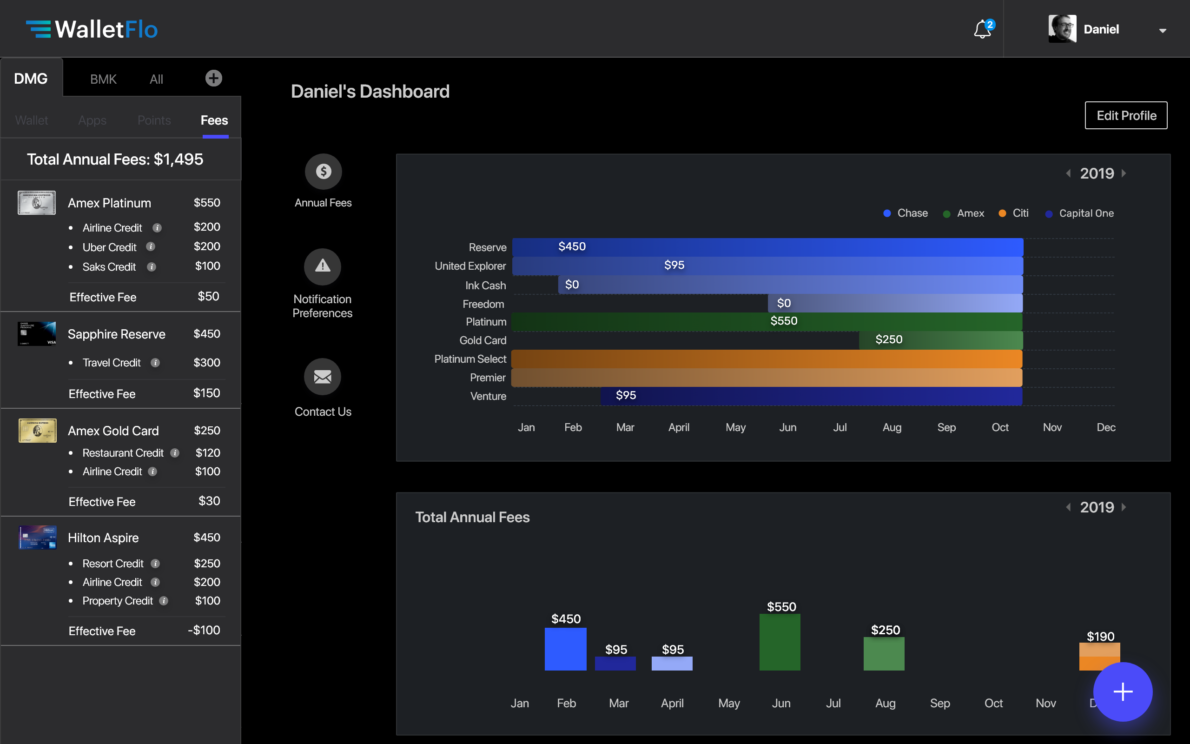Show info for Travel Credit
Image resolution: width=1190 pixels, height=744 pixels.
click(156, 363)
